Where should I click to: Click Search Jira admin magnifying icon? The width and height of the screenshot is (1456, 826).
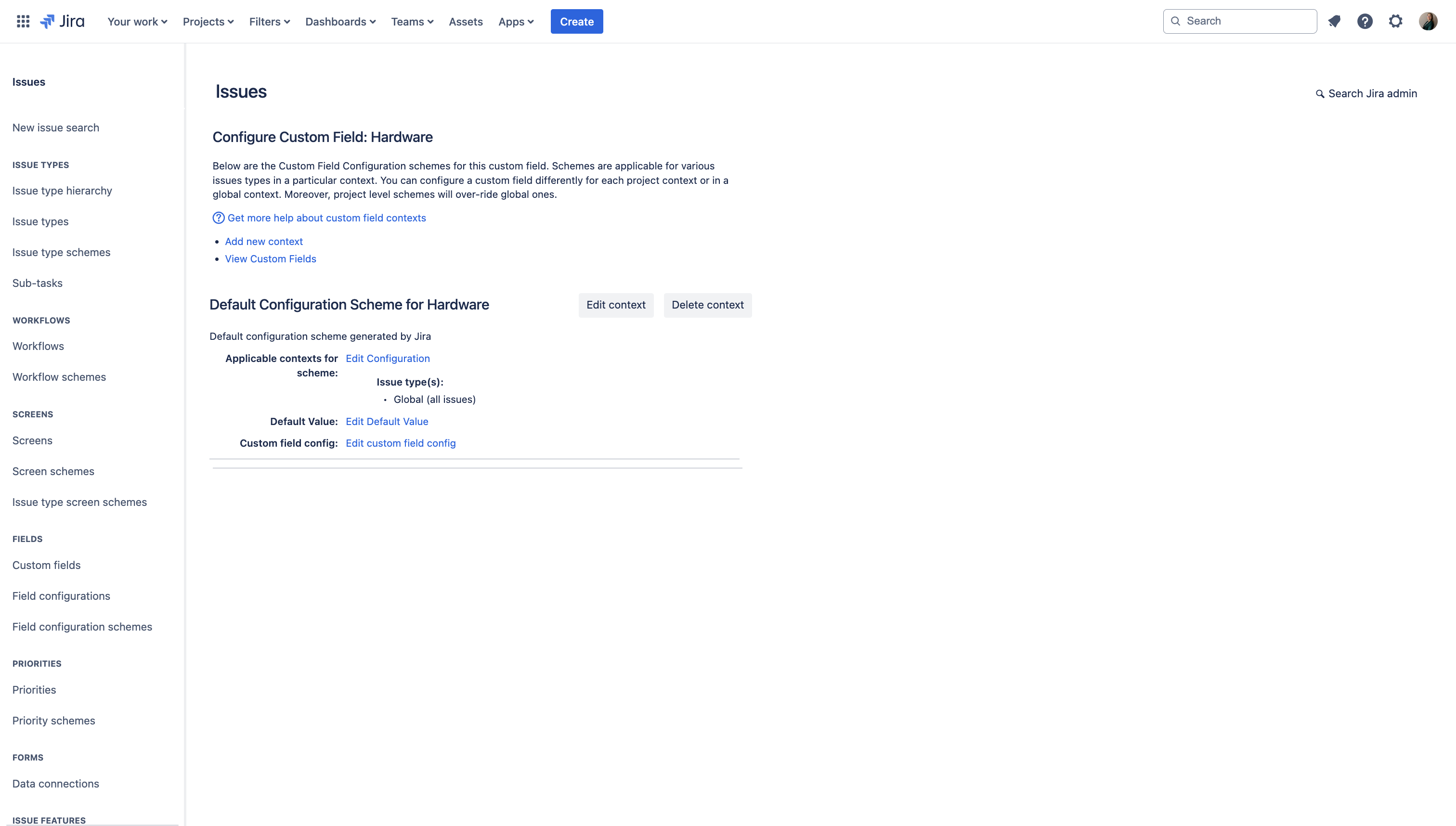click(x=1318, y=94)
